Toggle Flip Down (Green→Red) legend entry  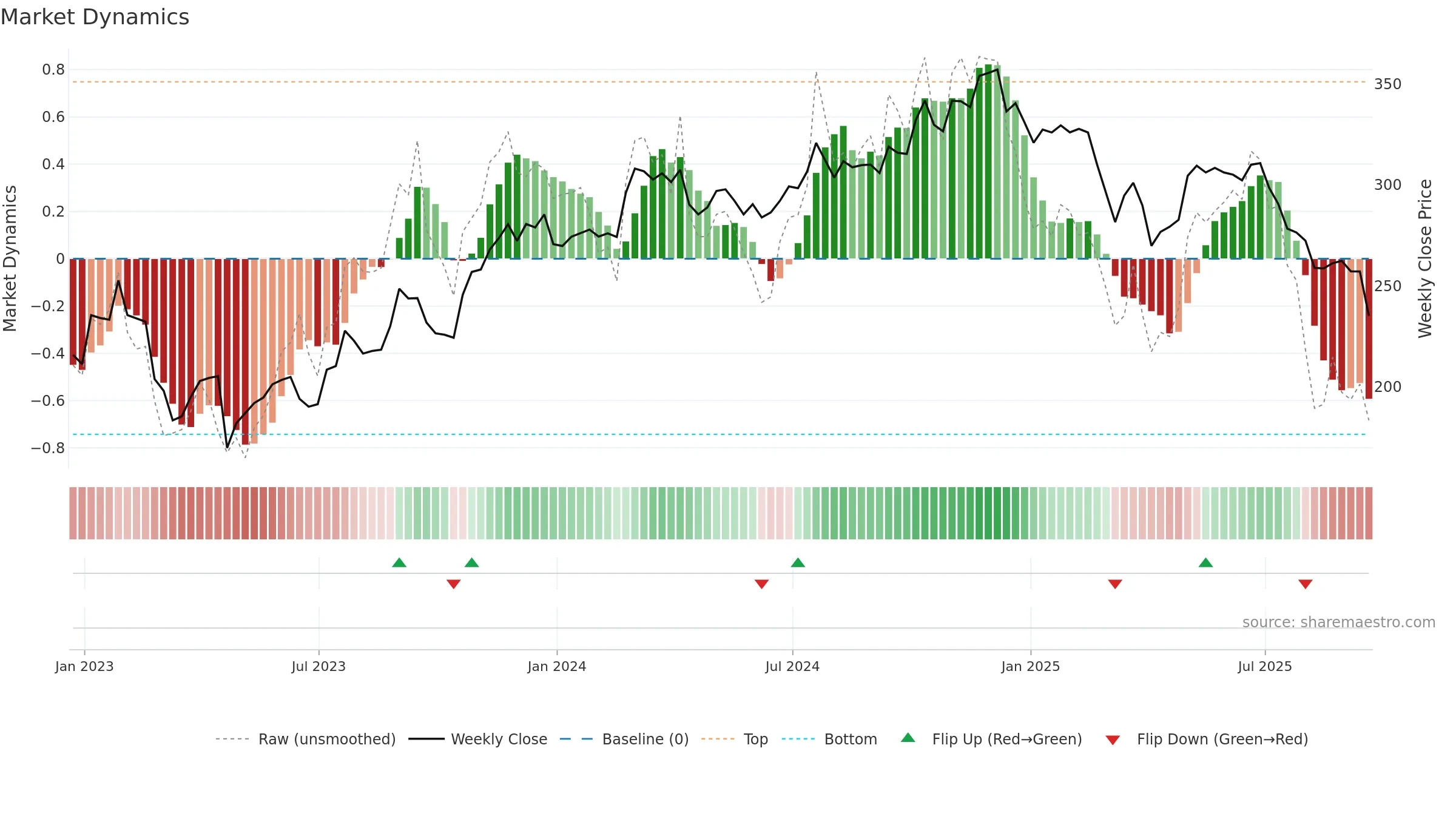click(1207, 739)
